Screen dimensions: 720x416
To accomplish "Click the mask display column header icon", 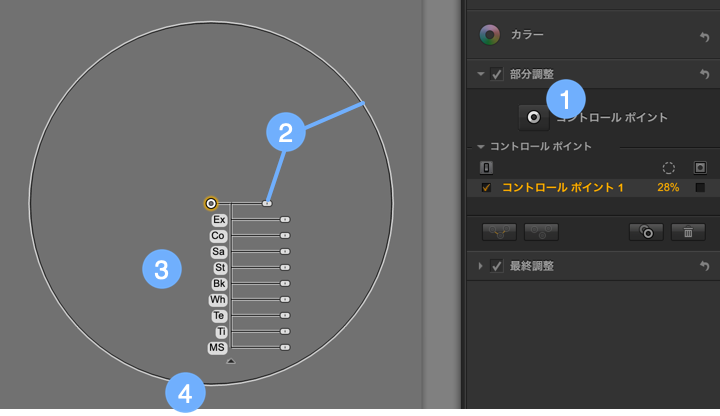I will coord(700,168).
